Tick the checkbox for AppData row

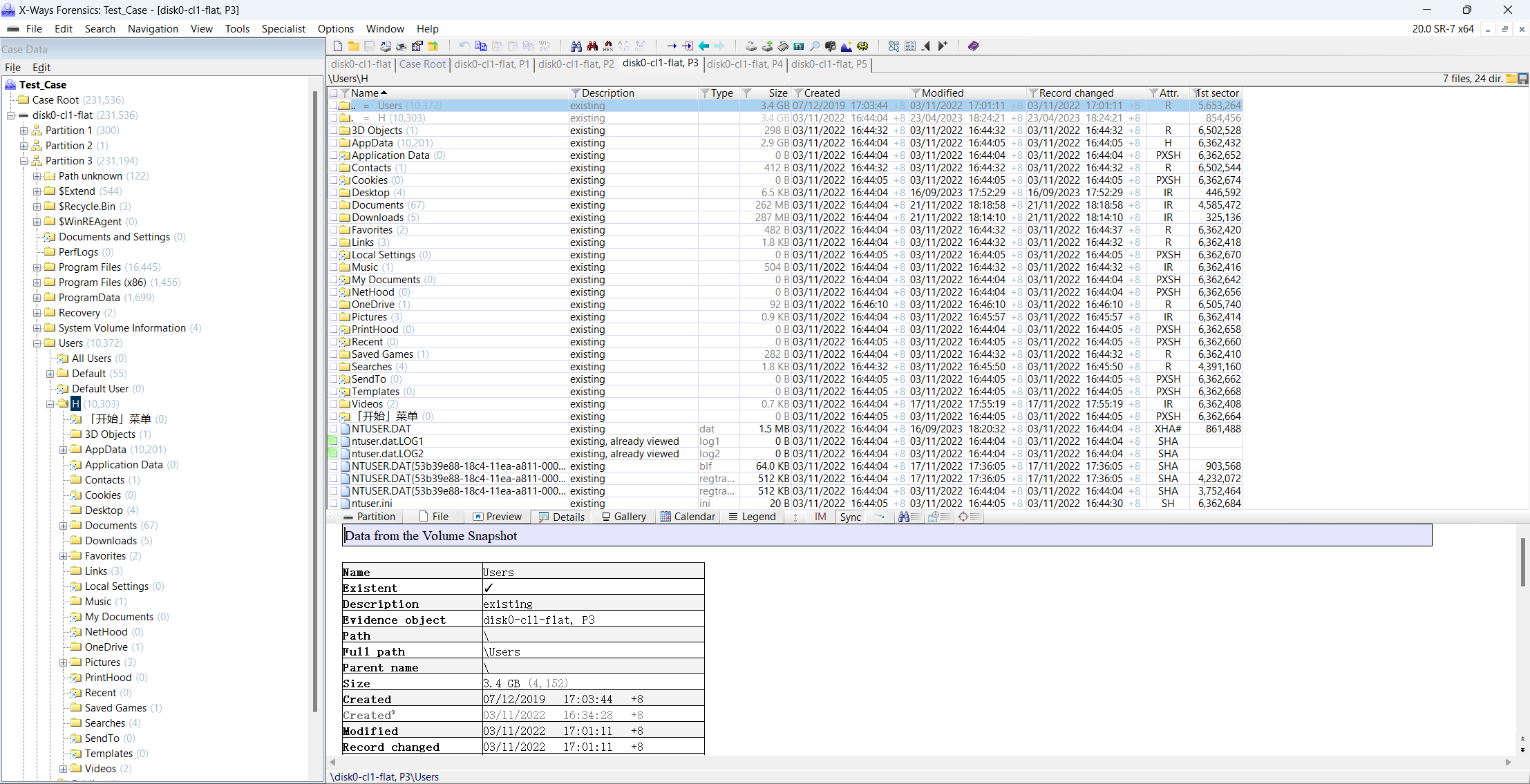(334, 143)
